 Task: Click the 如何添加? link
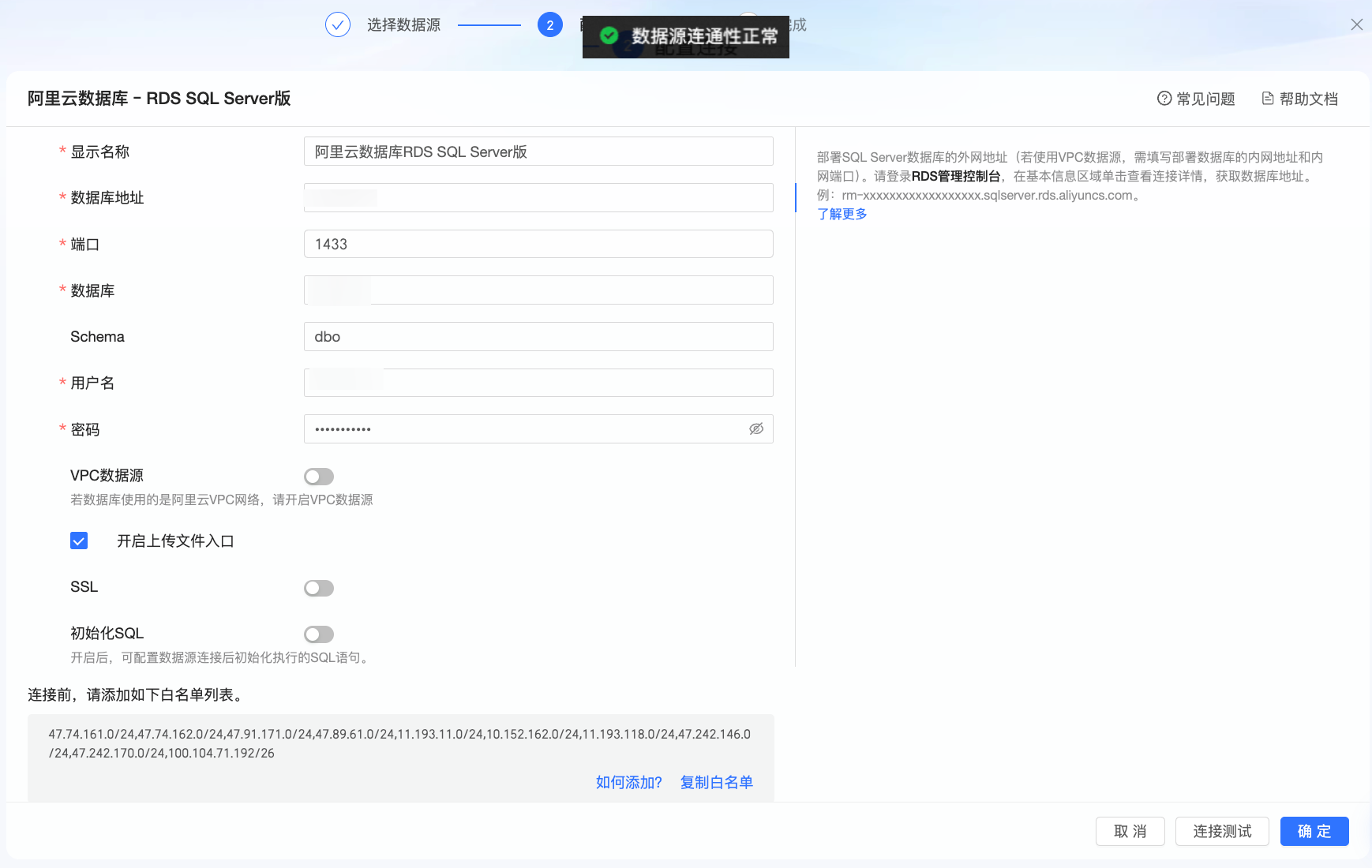click(629, 782)
